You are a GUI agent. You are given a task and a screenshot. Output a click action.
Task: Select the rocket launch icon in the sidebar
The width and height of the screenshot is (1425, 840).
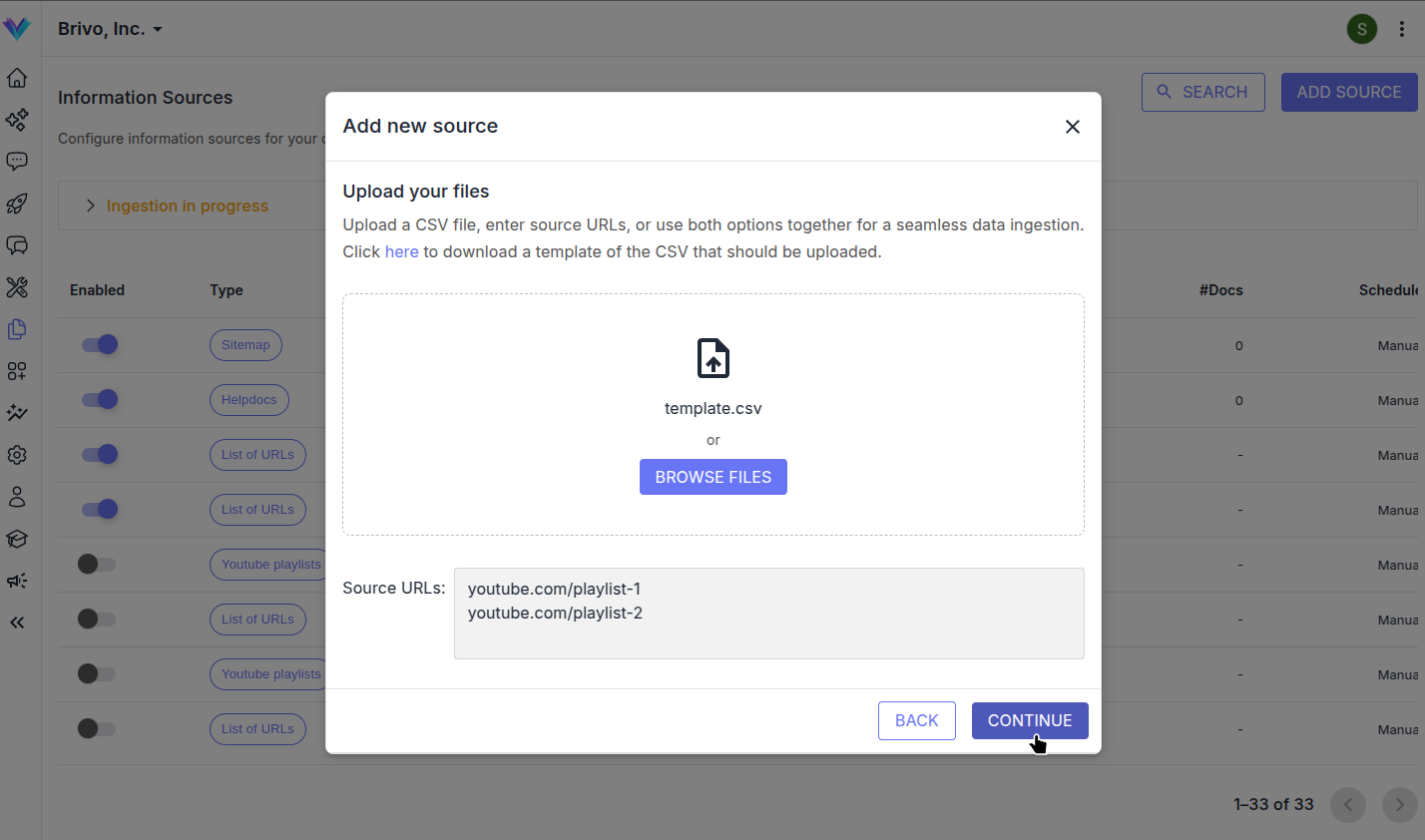coord(17,204)
